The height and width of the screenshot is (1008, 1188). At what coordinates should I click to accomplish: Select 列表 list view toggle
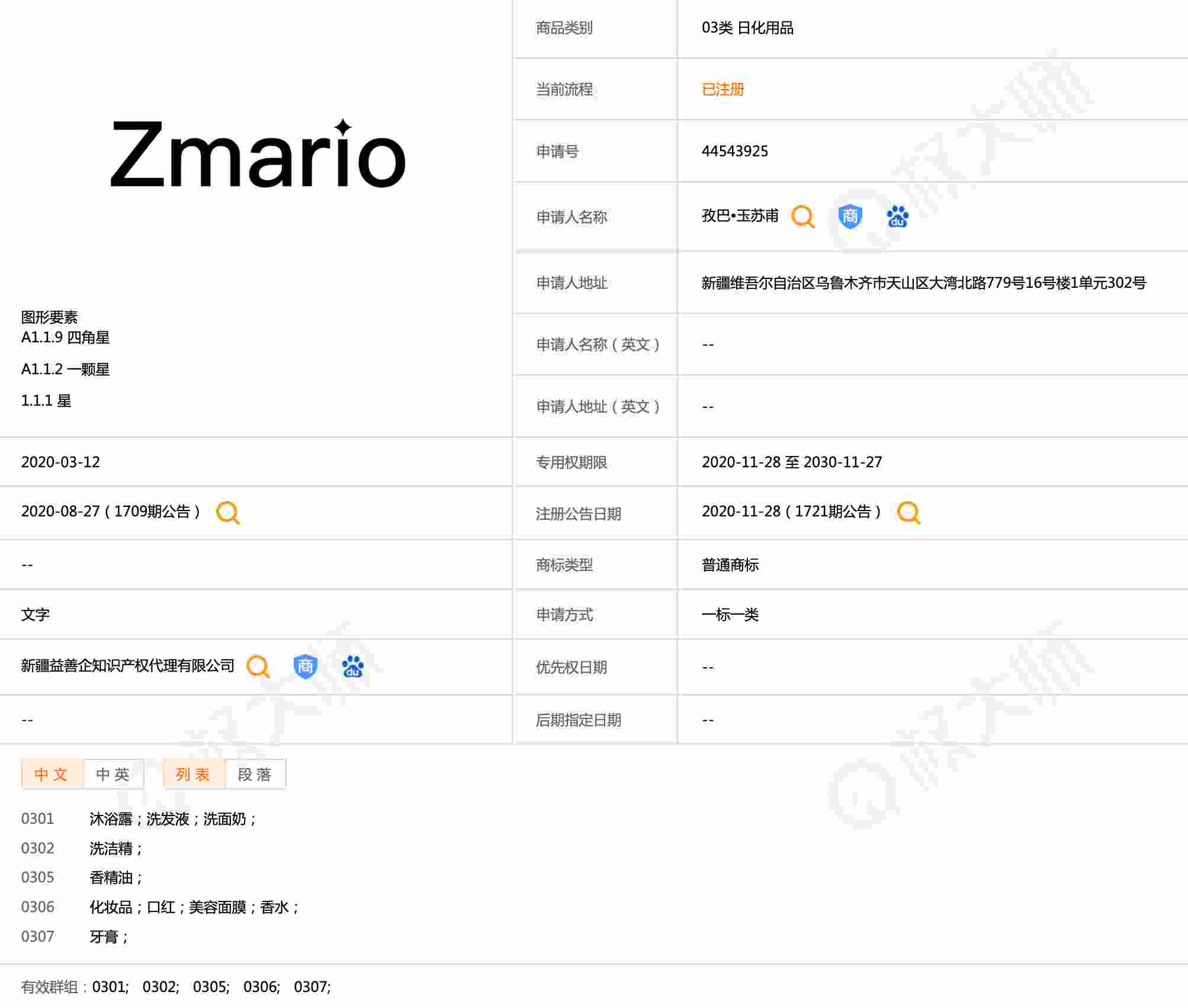pos(193,774)
